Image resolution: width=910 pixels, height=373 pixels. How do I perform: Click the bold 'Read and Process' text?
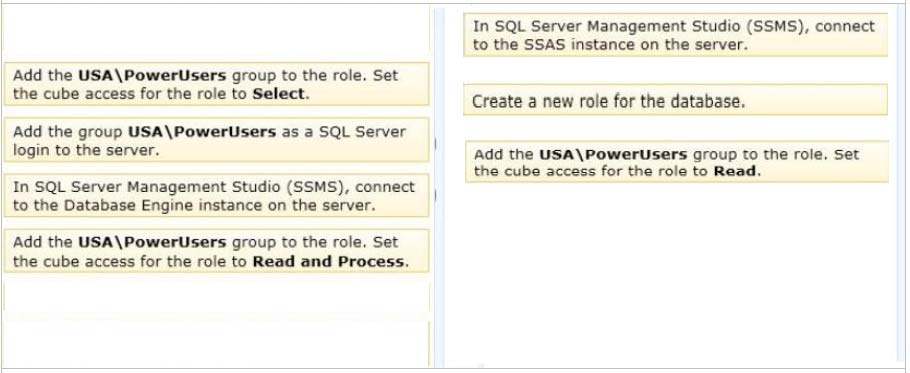pos(328,261)
